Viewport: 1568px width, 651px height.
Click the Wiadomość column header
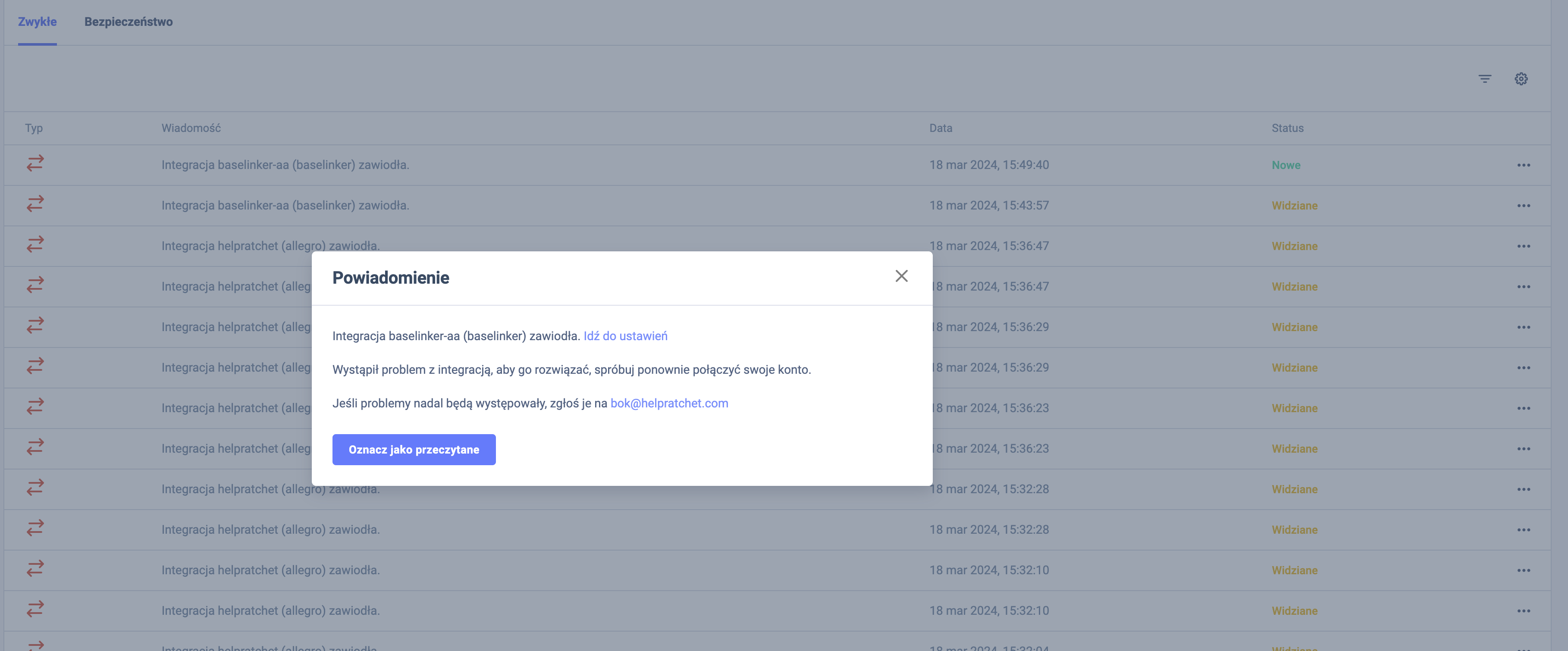tap(191, 128)
